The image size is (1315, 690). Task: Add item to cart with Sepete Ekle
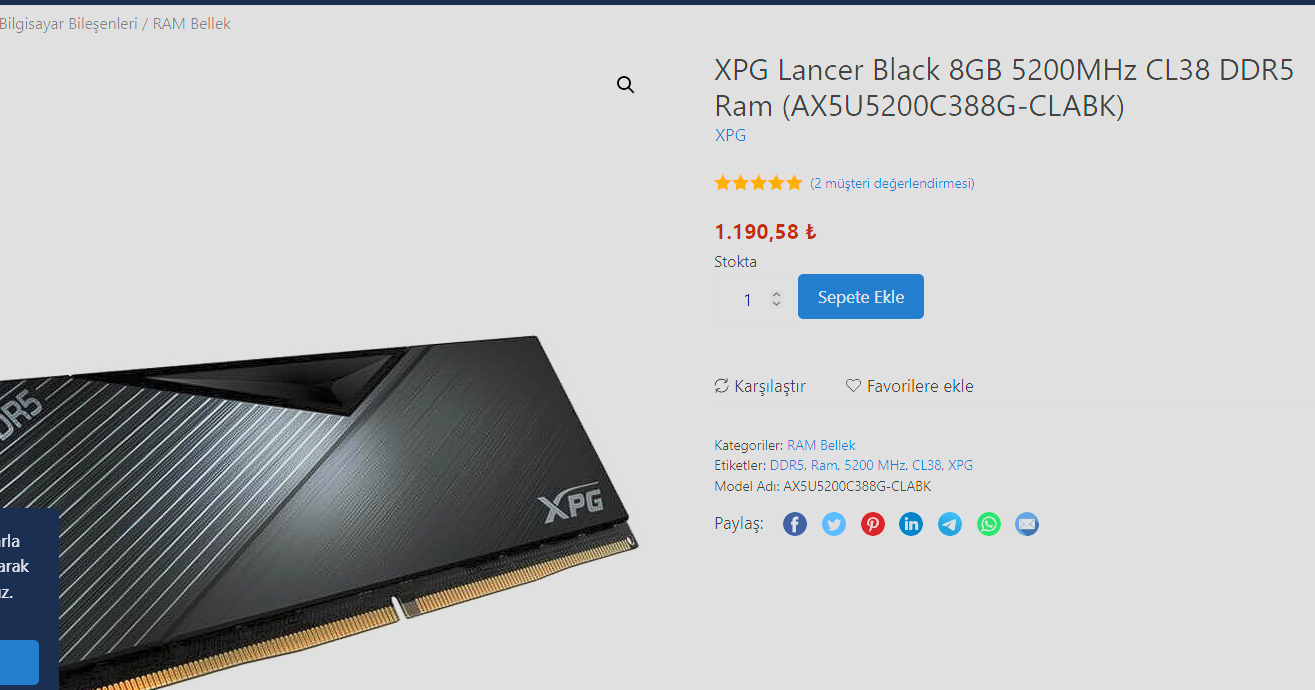coord(861,297)
